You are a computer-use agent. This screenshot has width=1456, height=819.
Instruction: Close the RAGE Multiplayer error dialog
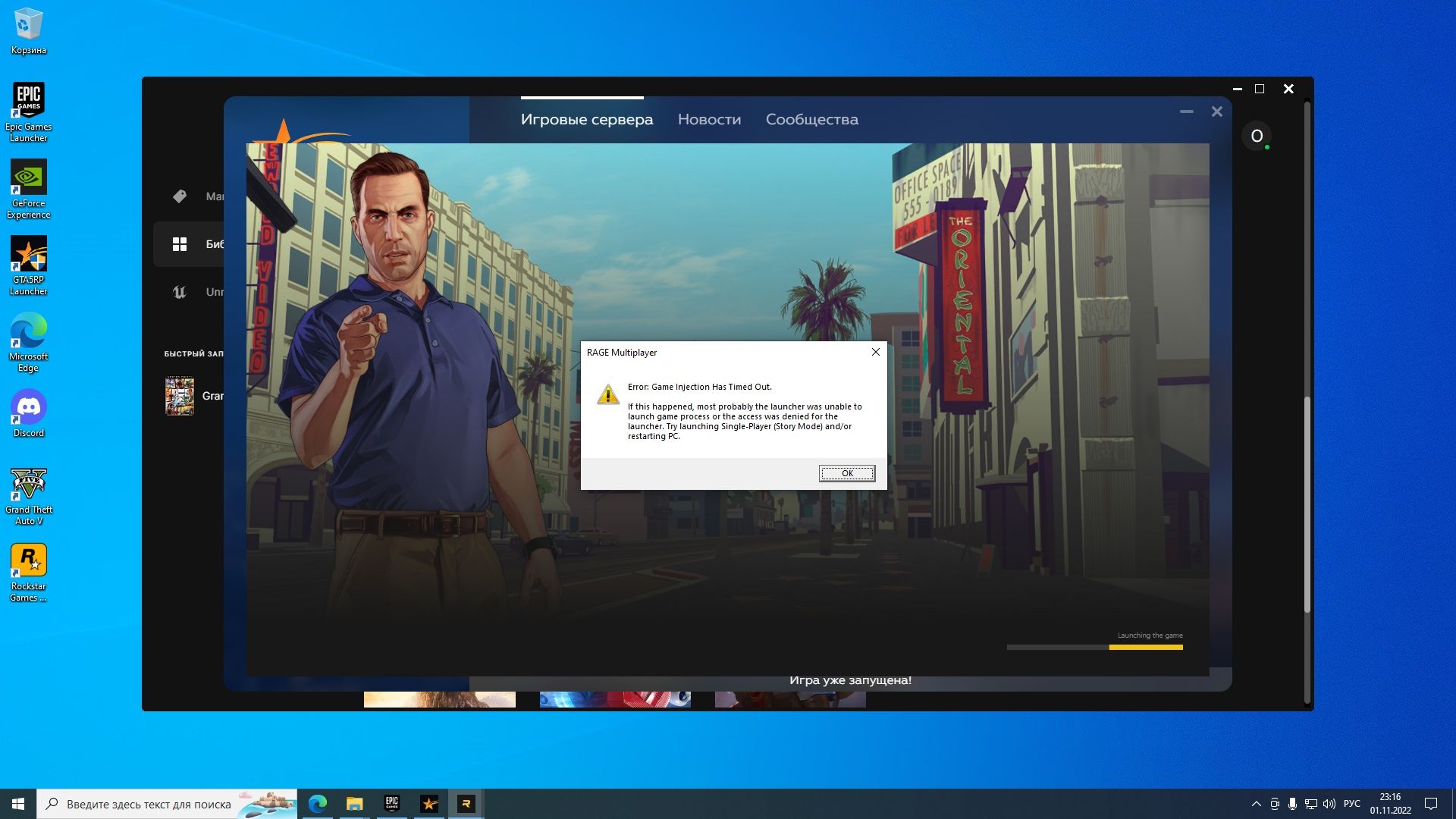click(x=876, y=352)
